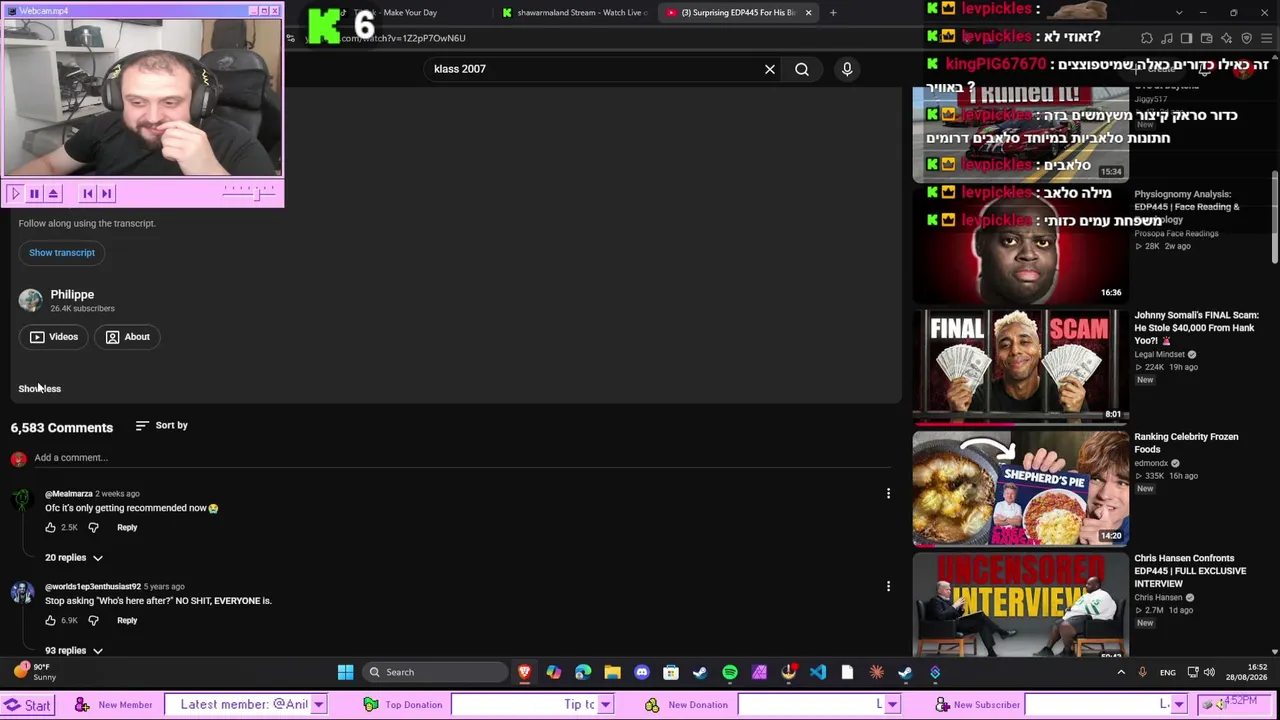The height and width of the screenshot is (720, 1280).
Task: Dislike the 'Who's here after' comment
Action: click(x=94, y=620)
